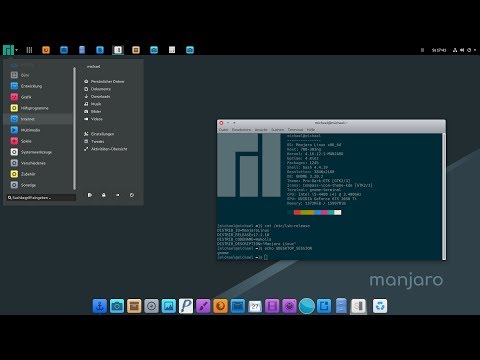Open the Downloads shortcut
Screen dimensions: 480x360
(97, 97)
